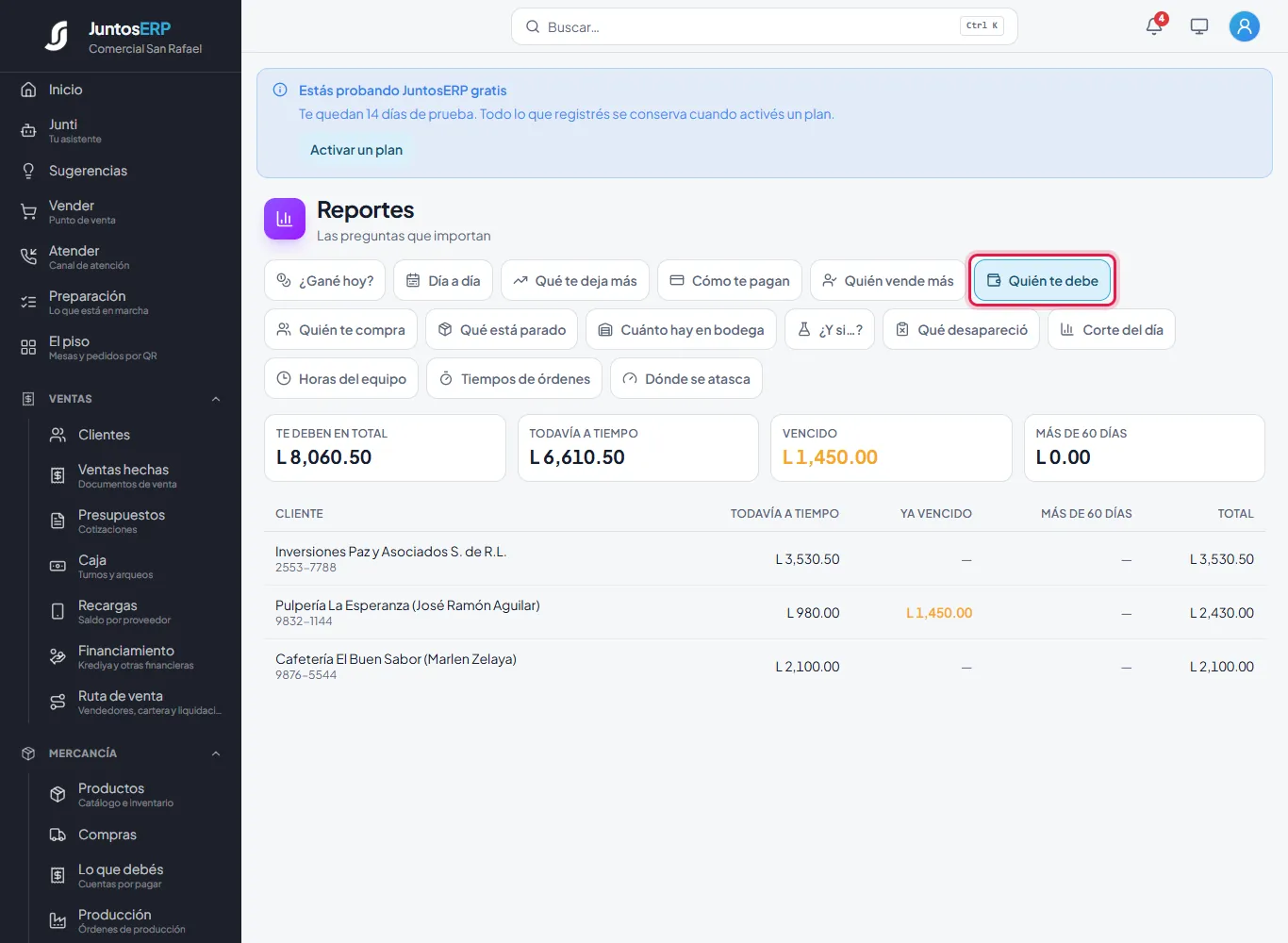Click the Junti assistant robot icon
Screen dimensions: 1288x943
point(28,131)
